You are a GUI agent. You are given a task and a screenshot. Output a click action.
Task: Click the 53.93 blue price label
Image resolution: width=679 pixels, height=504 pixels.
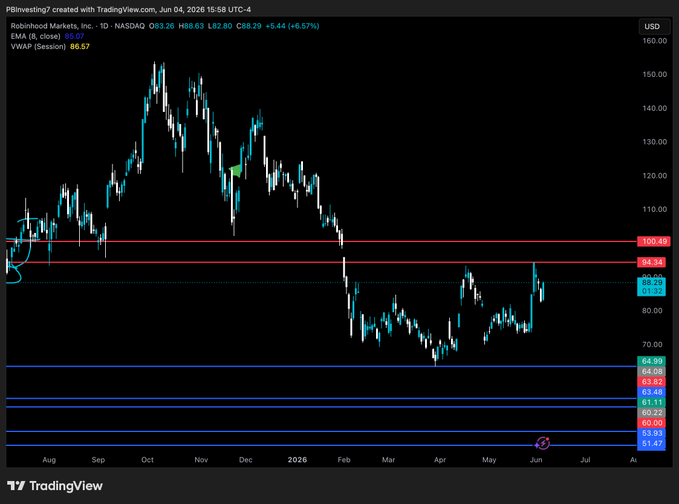[x=652, y=433]
